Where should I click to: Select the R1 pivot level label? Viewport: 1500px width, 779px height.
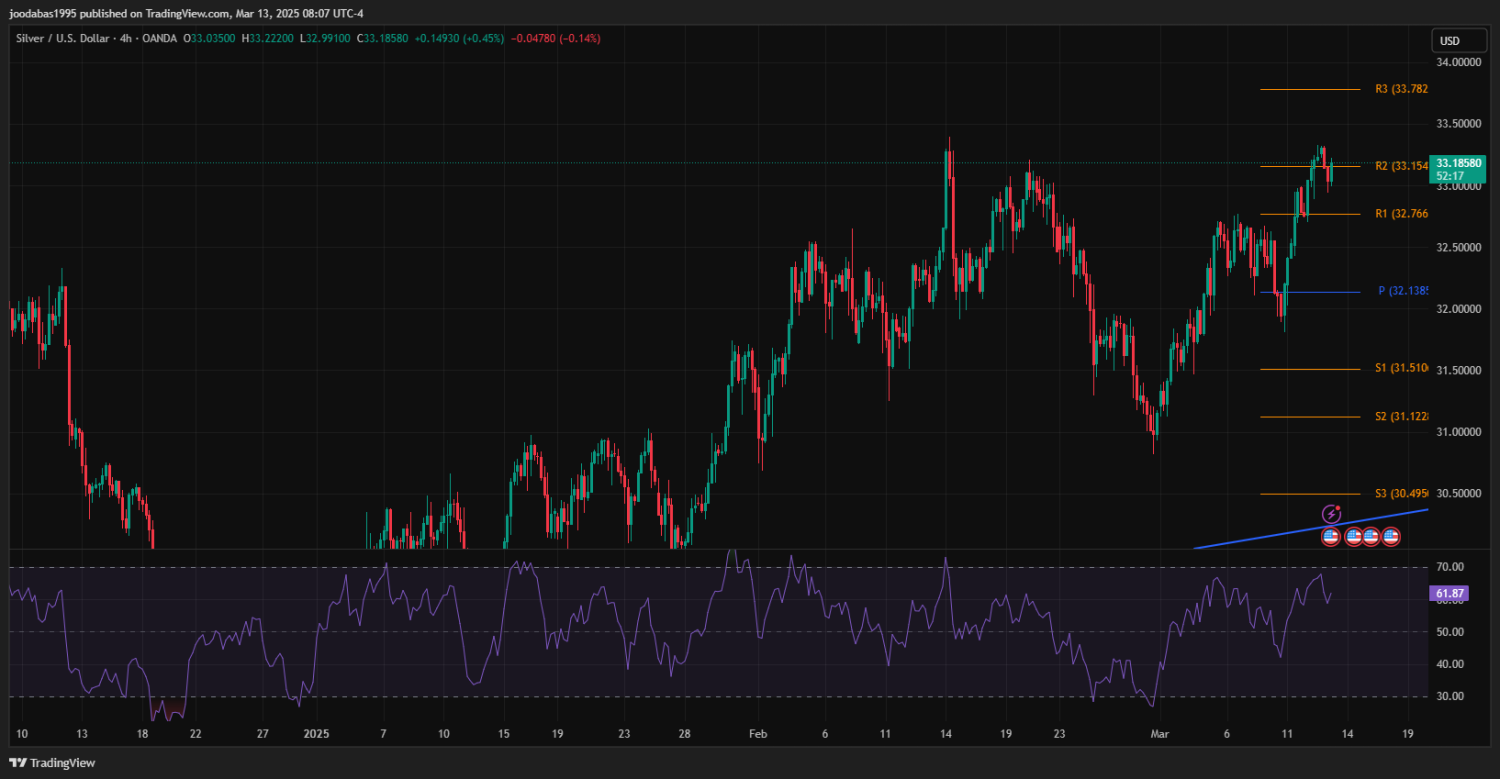tap(1401, 214)
